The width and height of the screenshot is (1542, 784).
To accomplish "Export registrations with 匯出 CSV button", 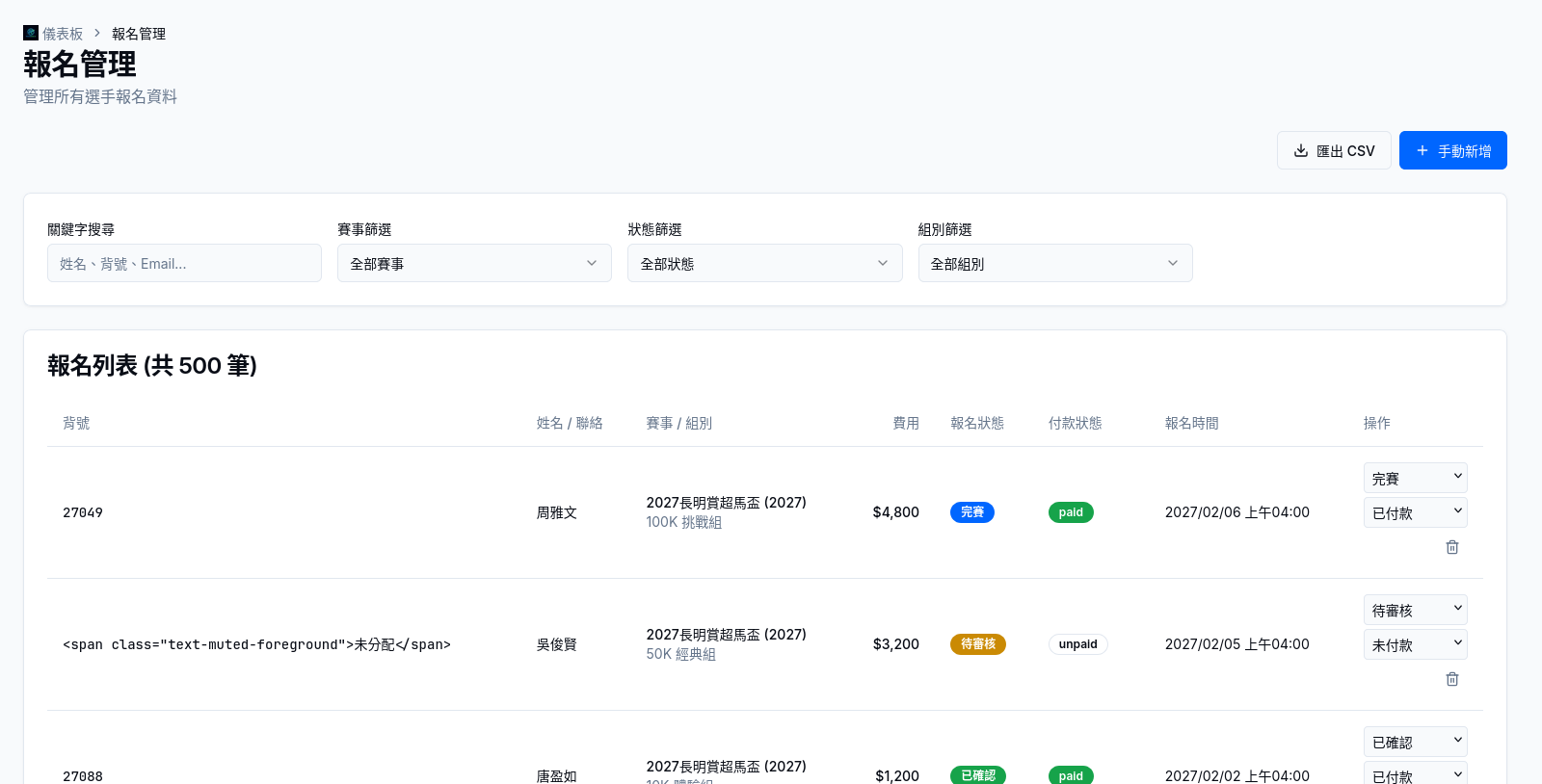I will 1334,150.
